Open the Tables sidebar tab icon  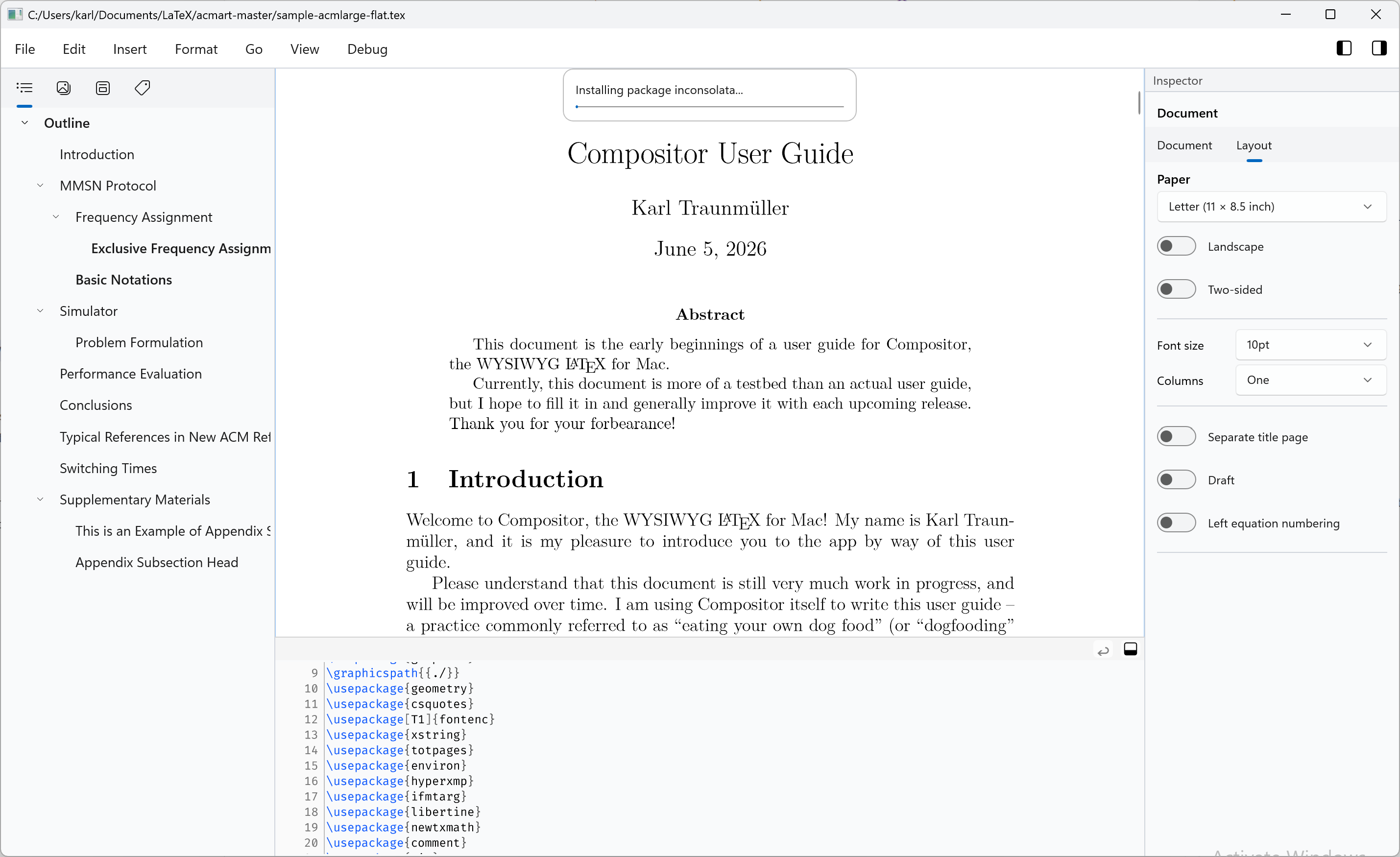pyautogui.click(x=103, y=88)
